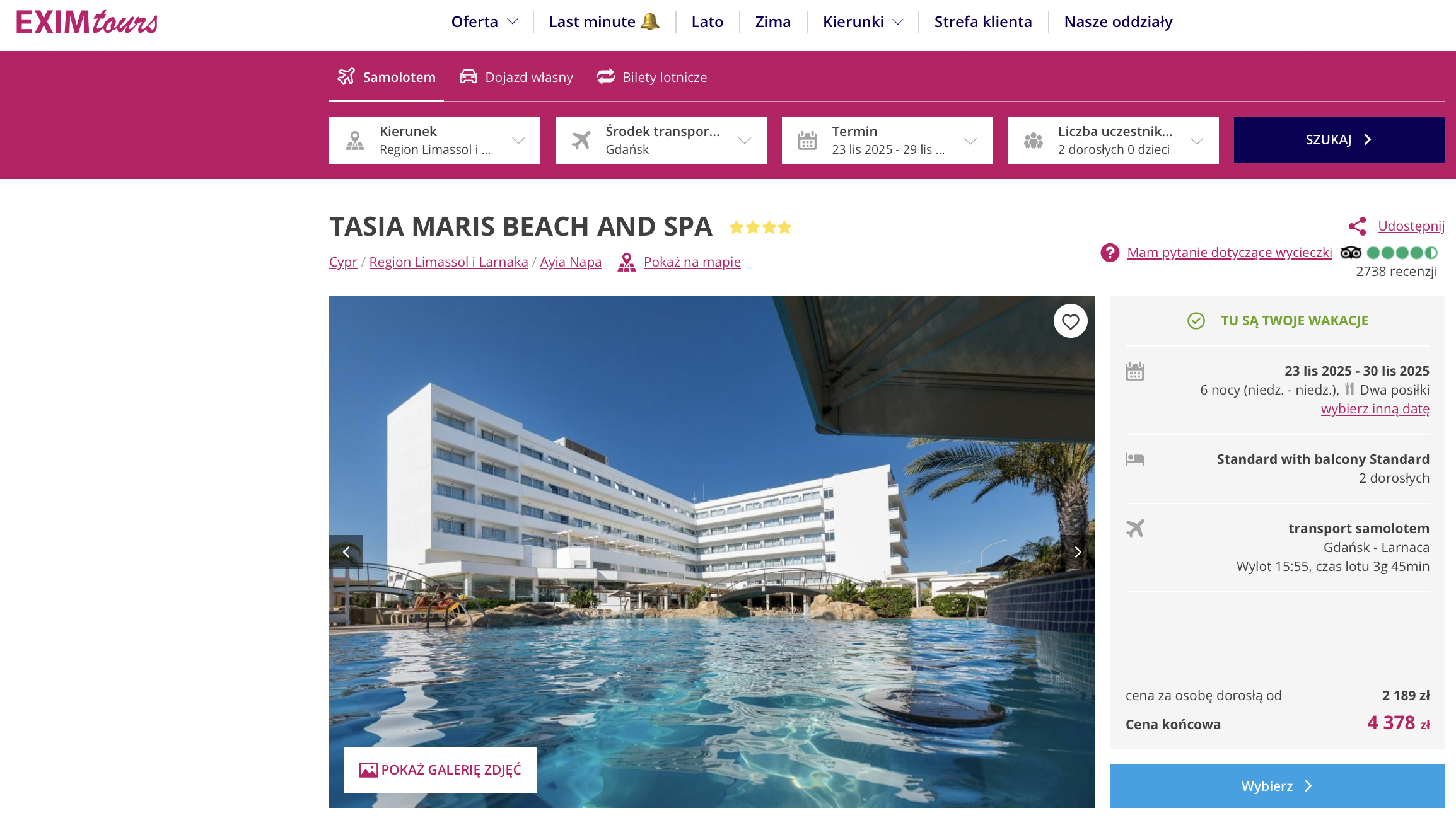Switch to the Dojazd własny tab

516,77
